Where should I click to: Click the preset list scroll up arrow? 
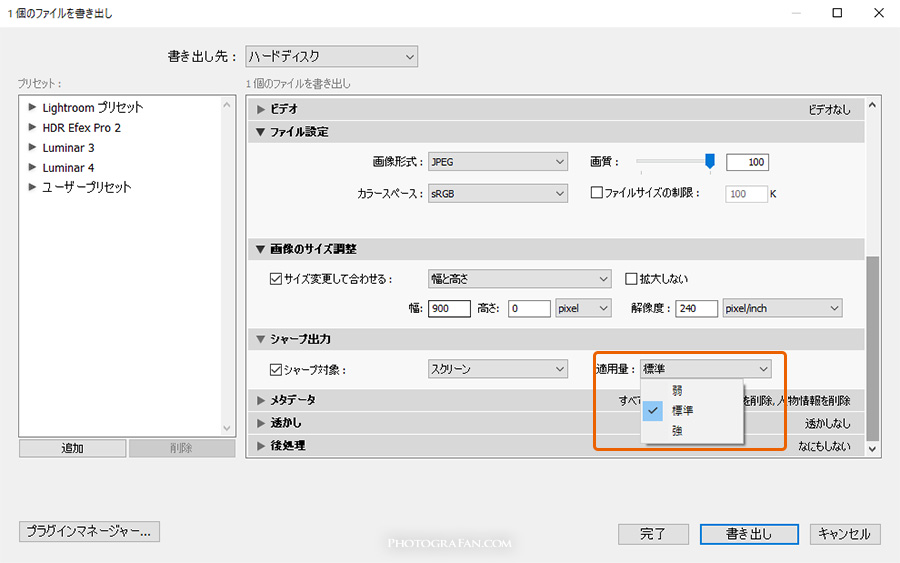[227, 105]
